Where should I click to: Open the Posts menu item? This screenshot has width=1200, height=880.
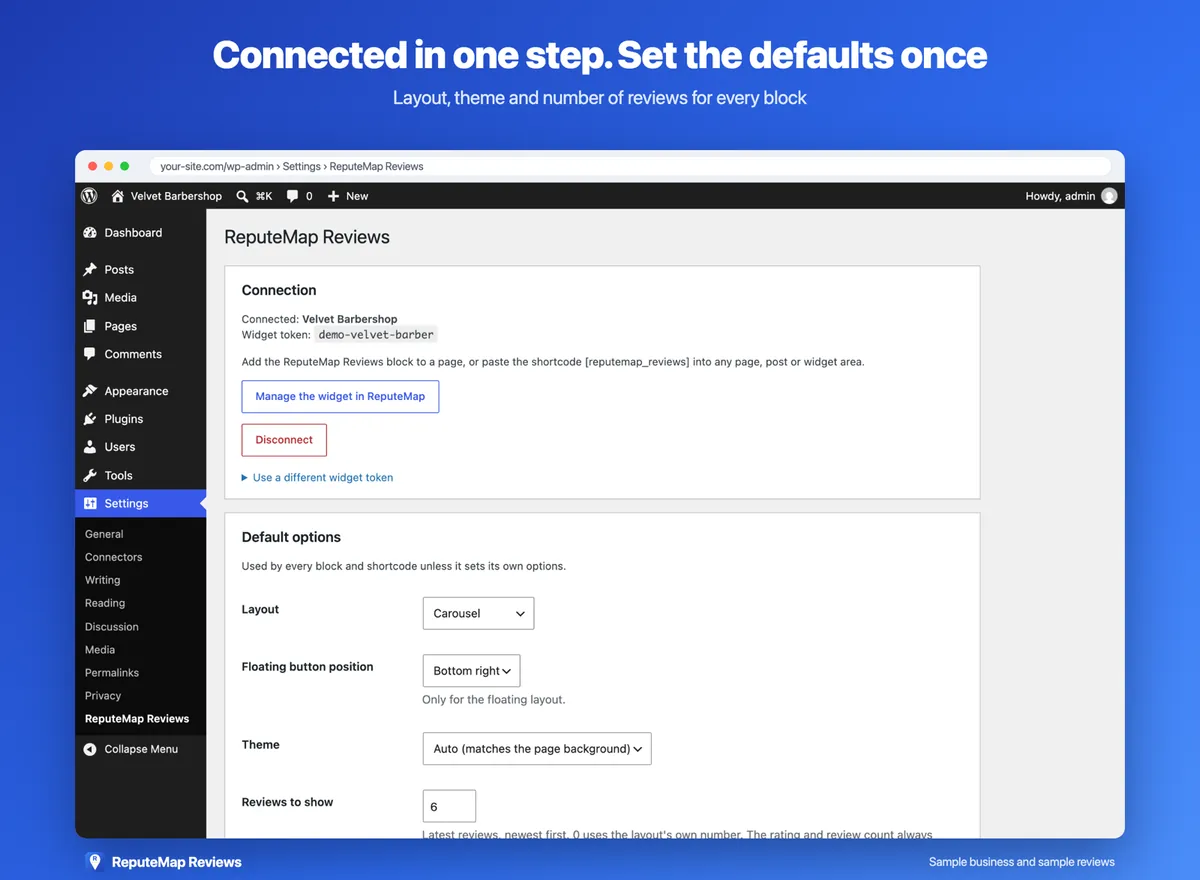(140, 270)
